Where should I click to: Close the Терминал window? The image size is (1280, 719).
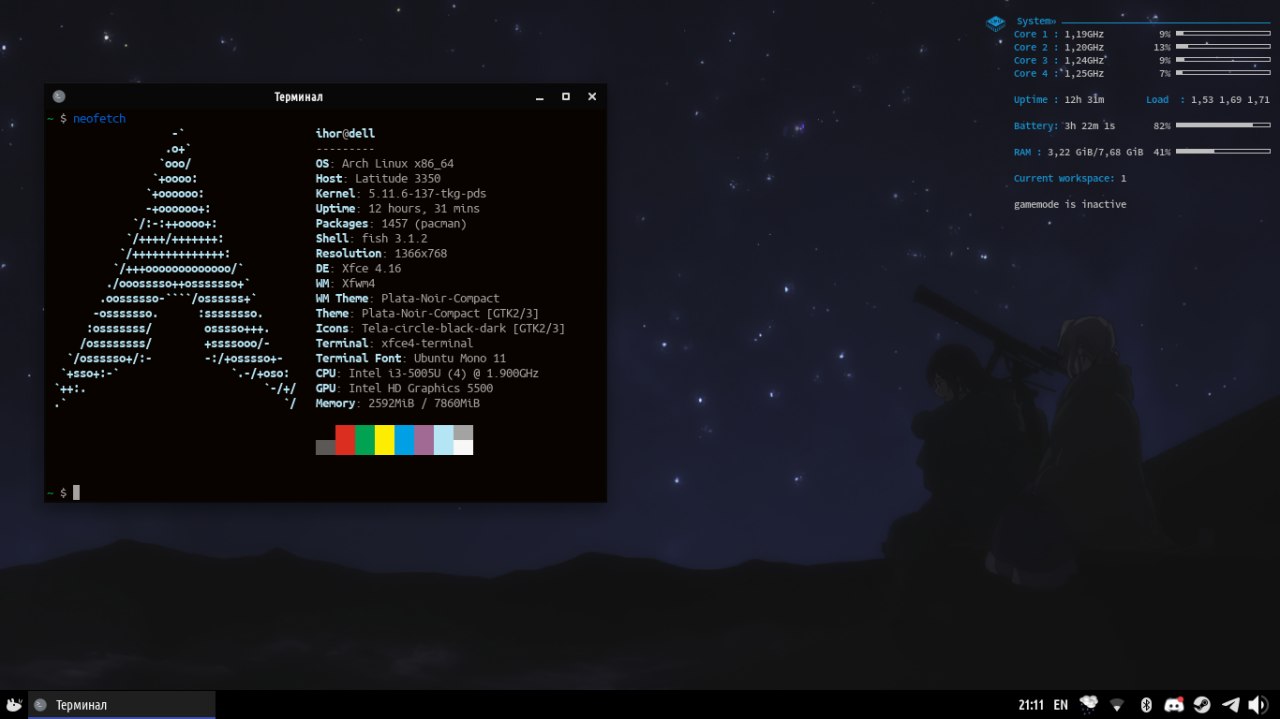592,97
